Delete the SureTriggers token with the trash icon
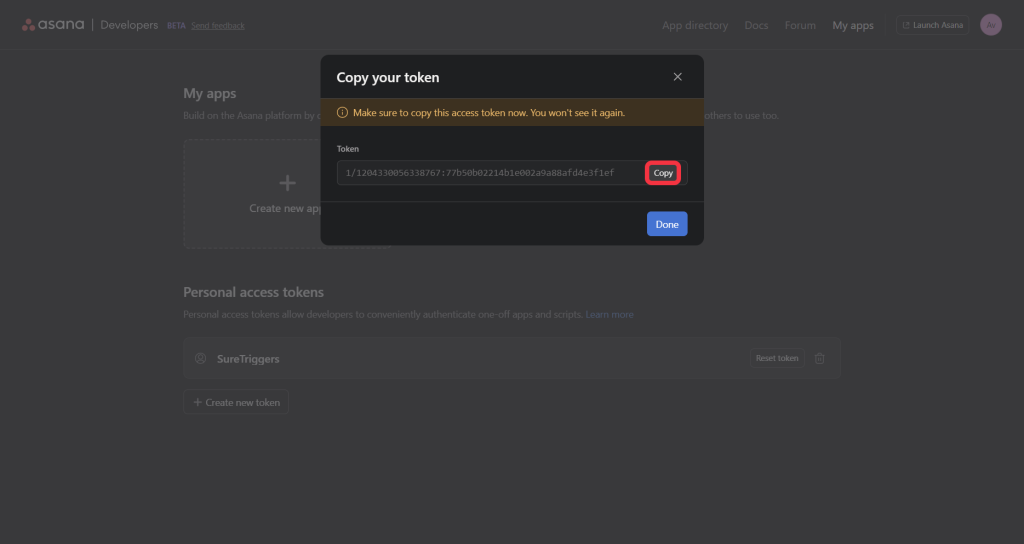This screenshot has width=1024, height=544. [x=820, y=358]
